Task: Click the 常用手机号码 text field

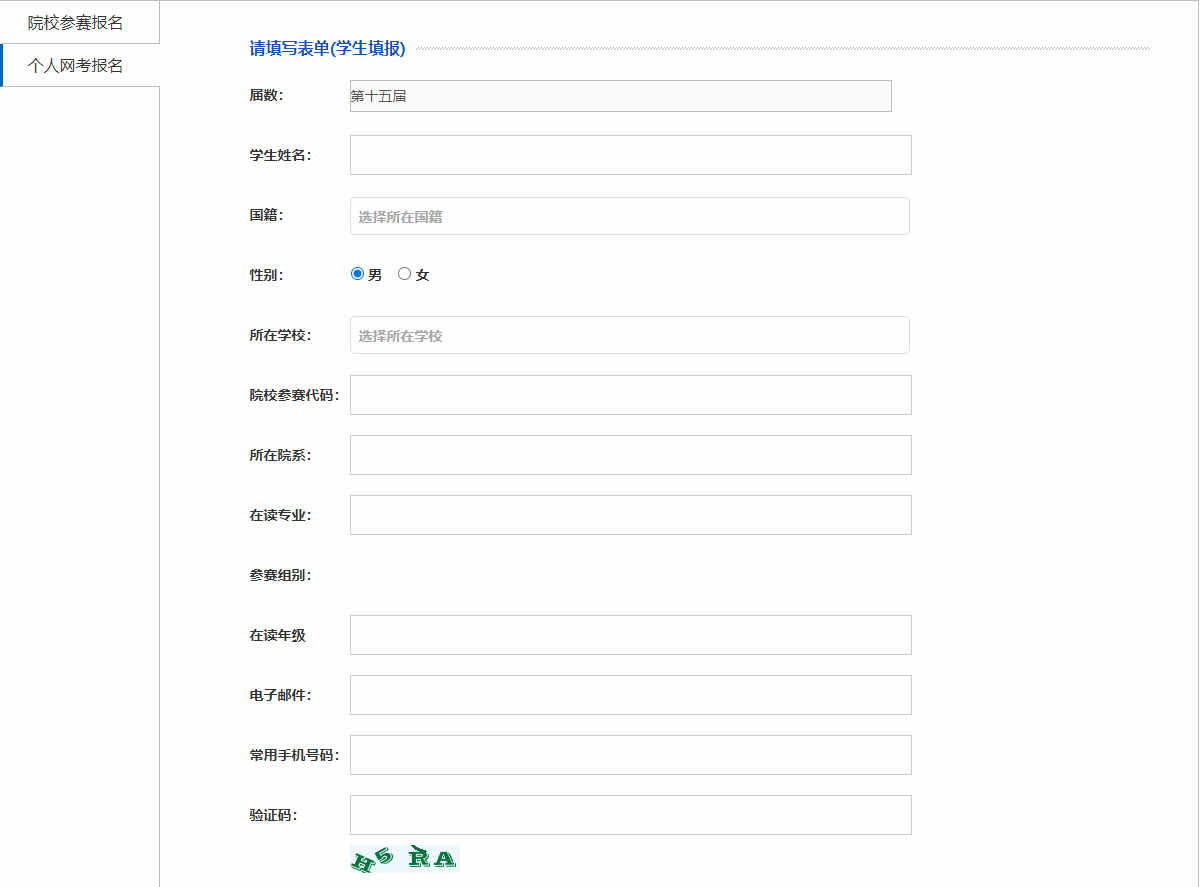Action: (631, 755)
